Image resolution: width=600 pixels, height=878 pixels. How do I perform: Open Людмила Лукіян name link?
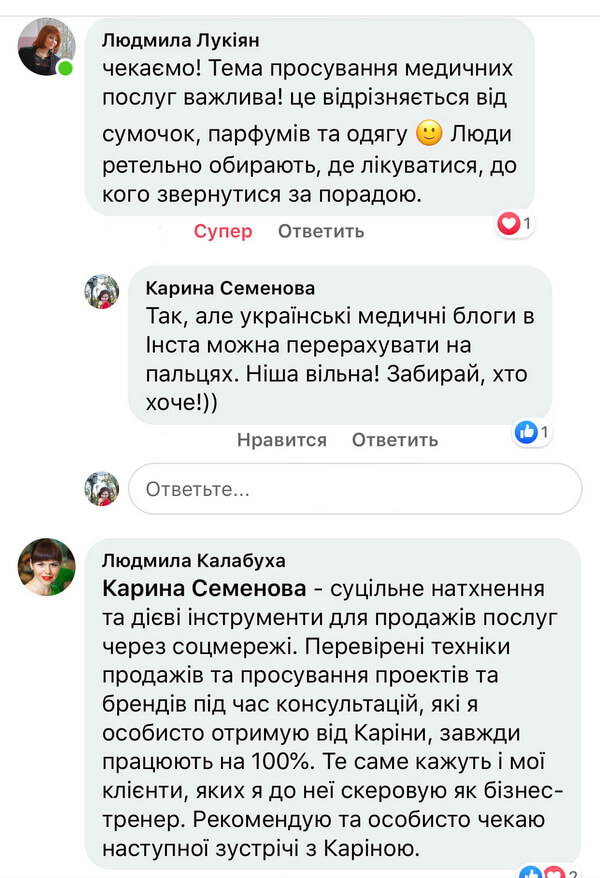[x=178, y=38]
